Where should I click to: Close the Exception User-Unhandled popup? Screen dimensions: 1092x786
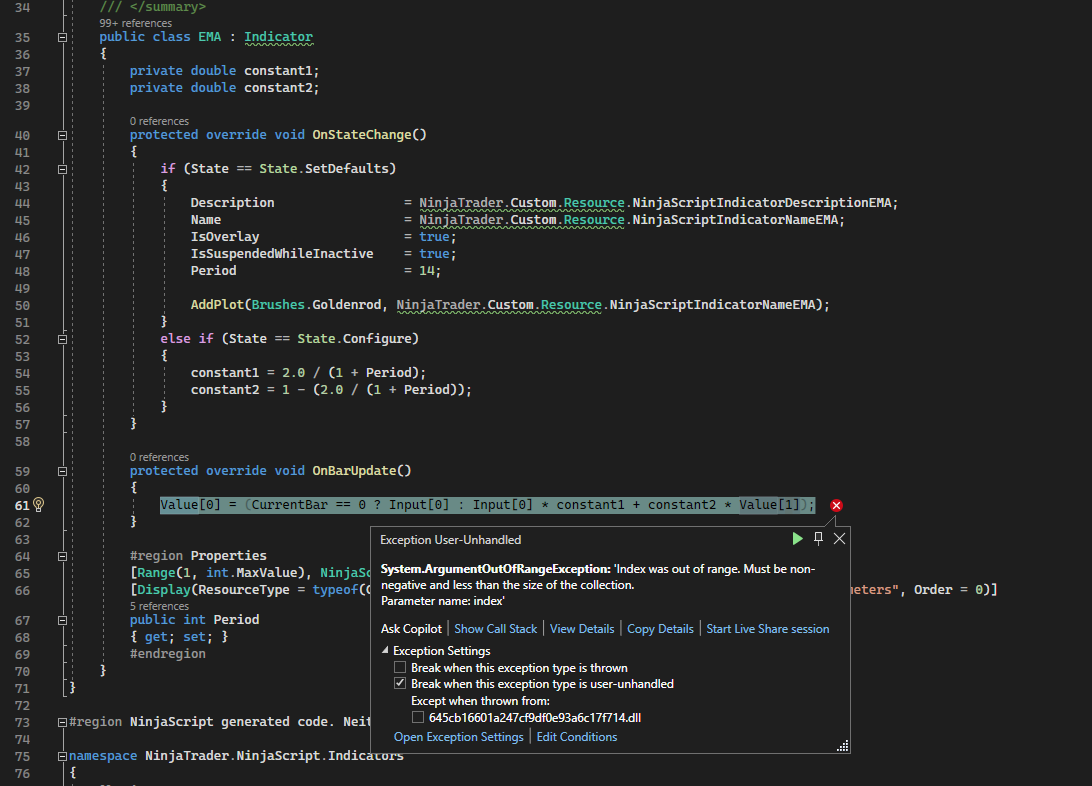[x=840, y=539]
